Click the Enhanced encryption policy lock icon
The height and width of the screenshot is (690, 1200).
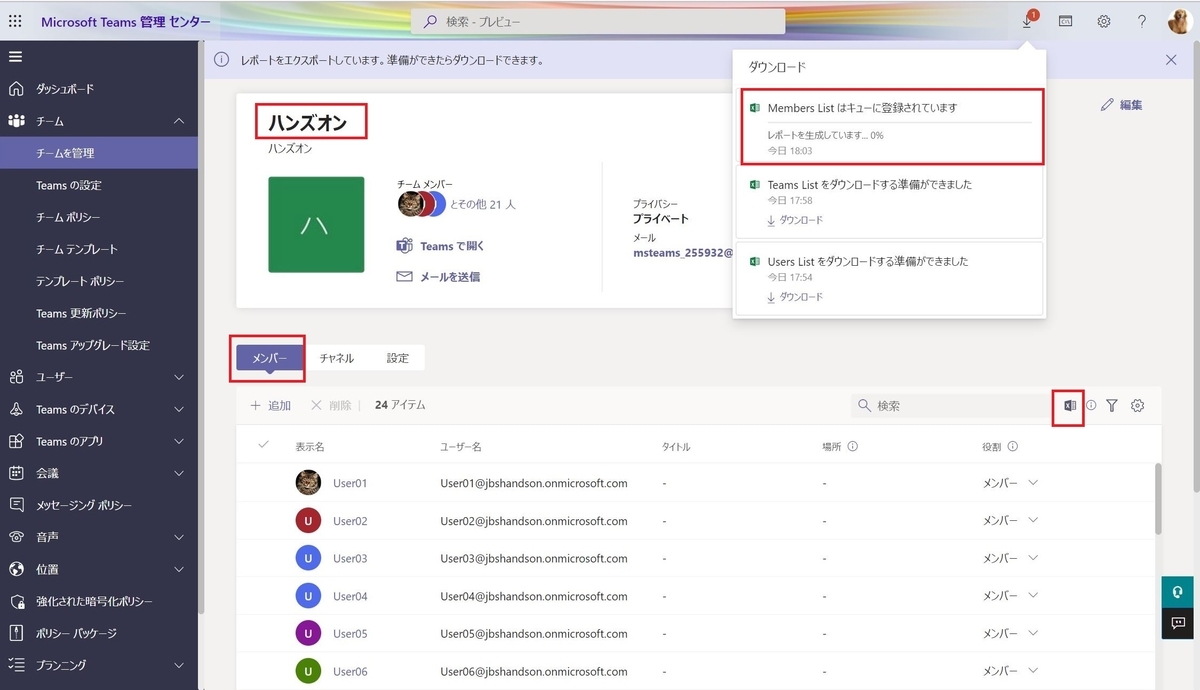(x=16, y=601)
